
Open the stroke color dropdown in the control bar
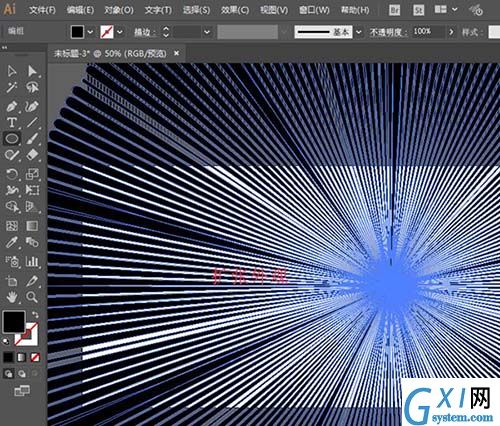click(120, 32)
